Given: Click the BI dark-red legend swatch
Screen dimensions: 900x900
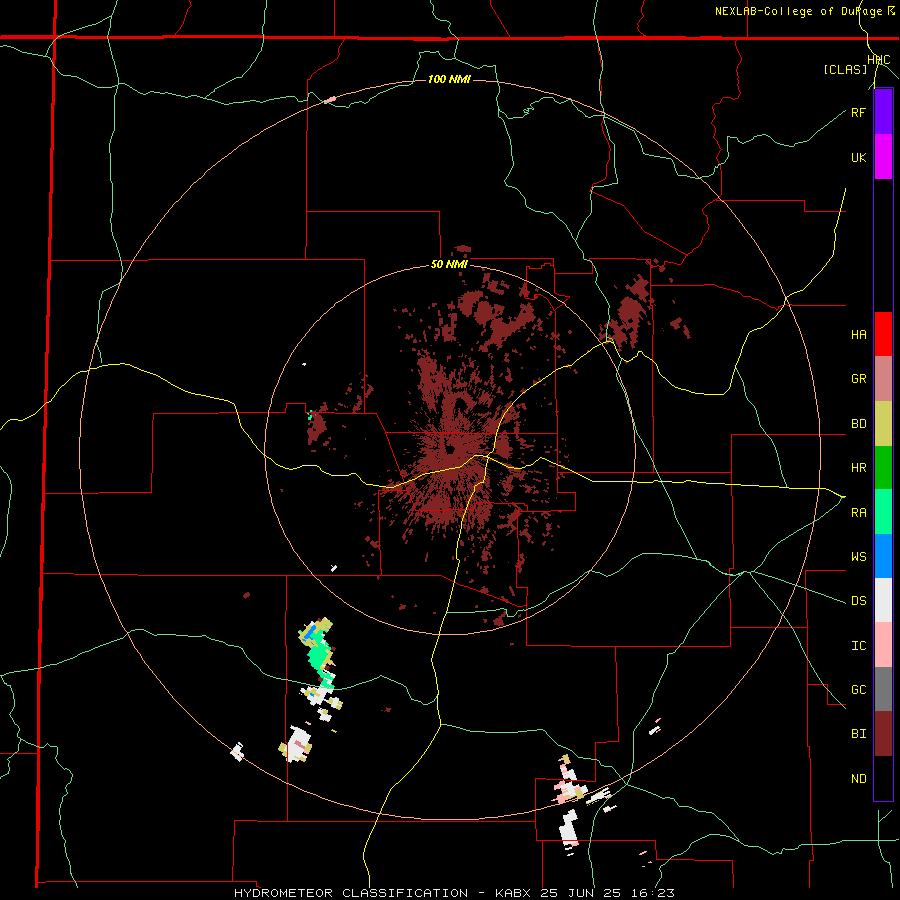Looking at the screenshot, I should click(x=883, y=734).
